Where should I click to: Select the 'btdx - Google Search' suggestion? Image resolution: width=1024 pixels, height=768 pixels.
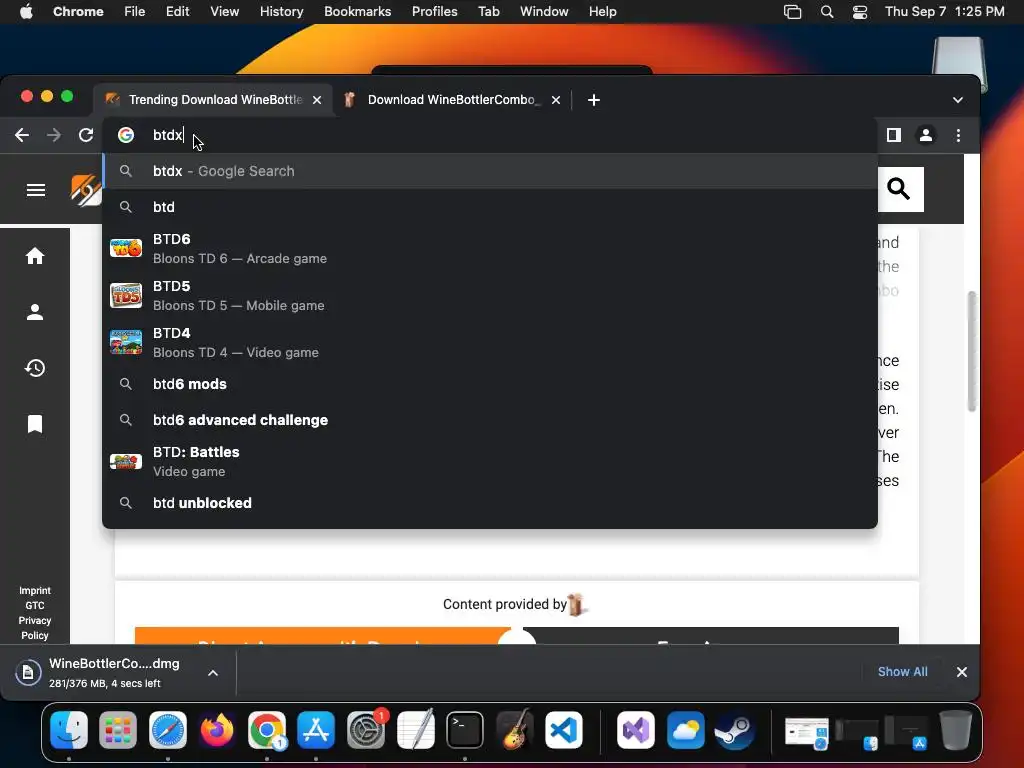tap(490, 171)
